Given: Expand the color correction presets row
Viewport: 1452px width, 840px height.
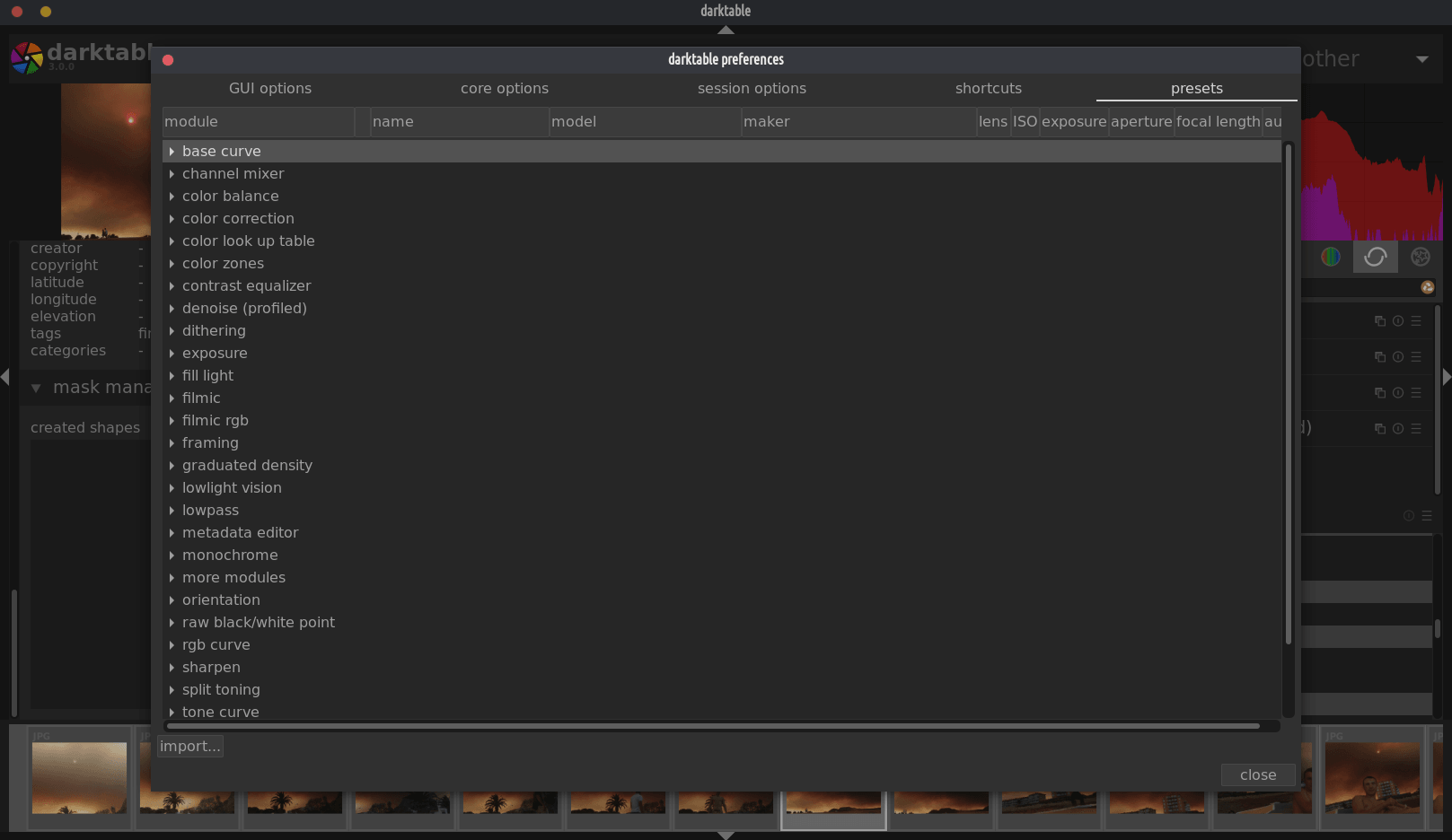Looking at the screenshot, I should point(172,219).
